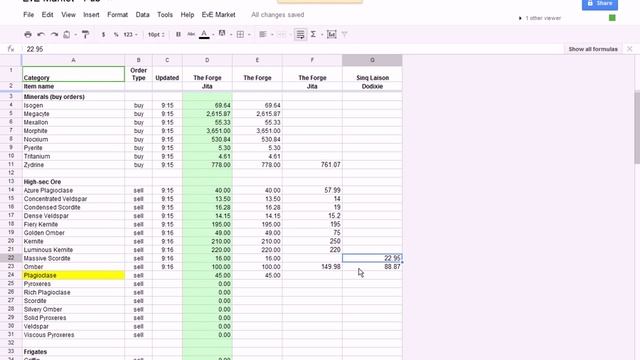Select the 88.87 cell
Image resolution: width=640 pixels, height=360 pixels.
coord(372,267)
